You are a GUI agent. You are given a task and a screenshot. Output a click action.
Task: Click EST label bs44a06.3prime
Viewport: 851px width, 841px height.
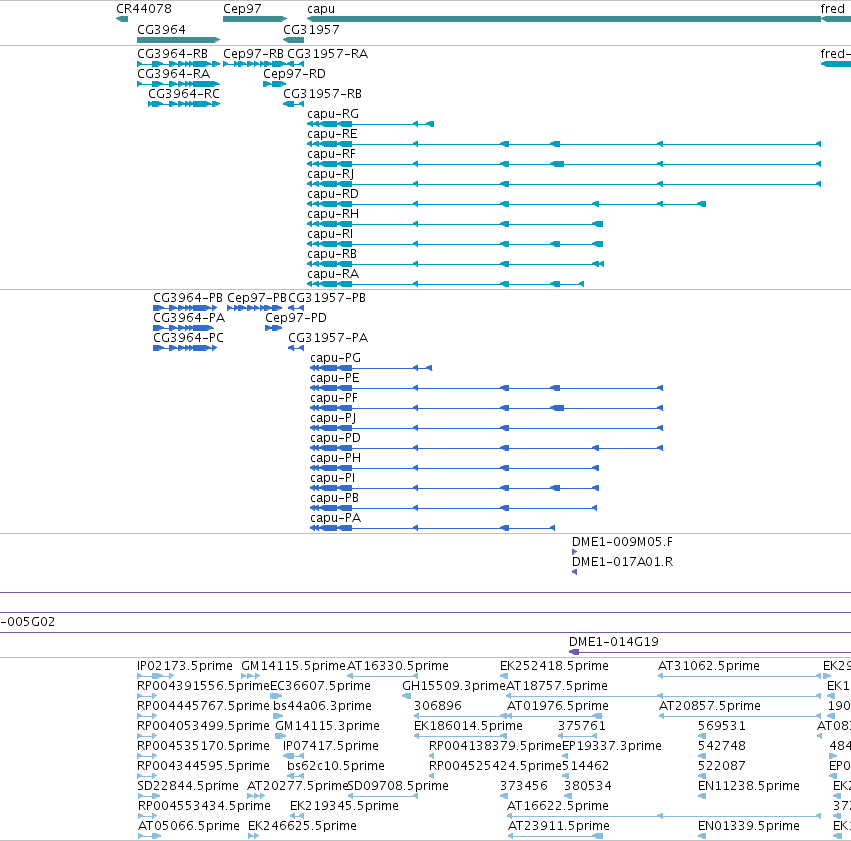click(x=322, y=706)
